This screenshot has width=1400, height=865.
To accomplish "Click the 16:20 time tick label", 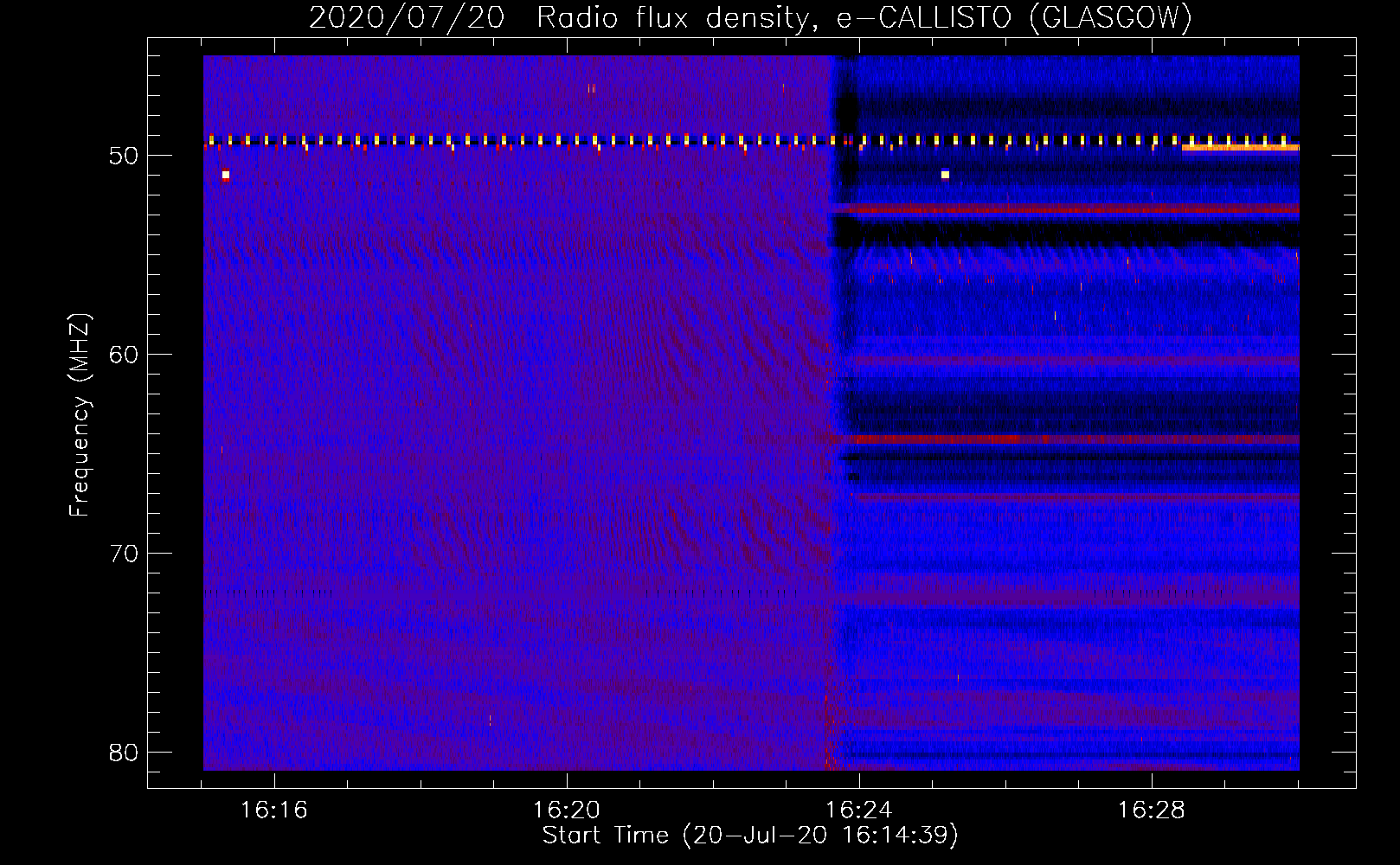I will pos(567,811).
